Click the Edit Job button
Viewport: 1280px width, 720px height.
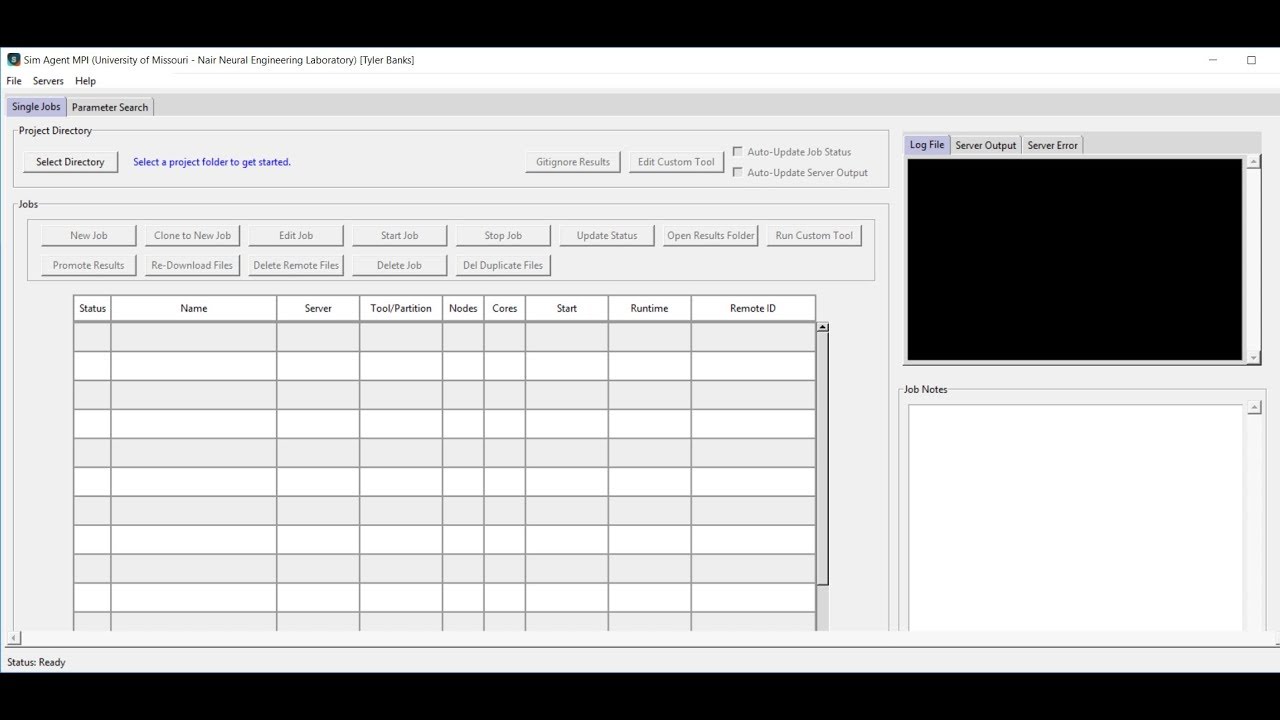296,236
